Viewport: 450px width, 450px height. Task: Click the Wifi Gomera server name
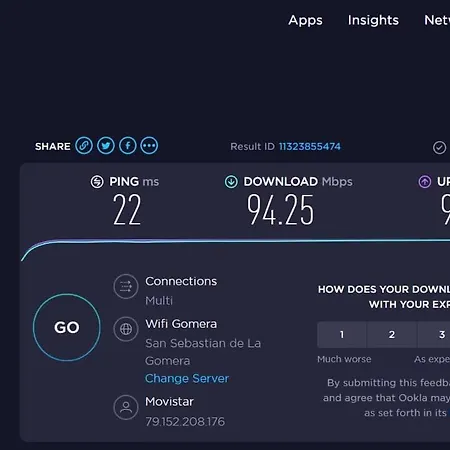point(181,324)
